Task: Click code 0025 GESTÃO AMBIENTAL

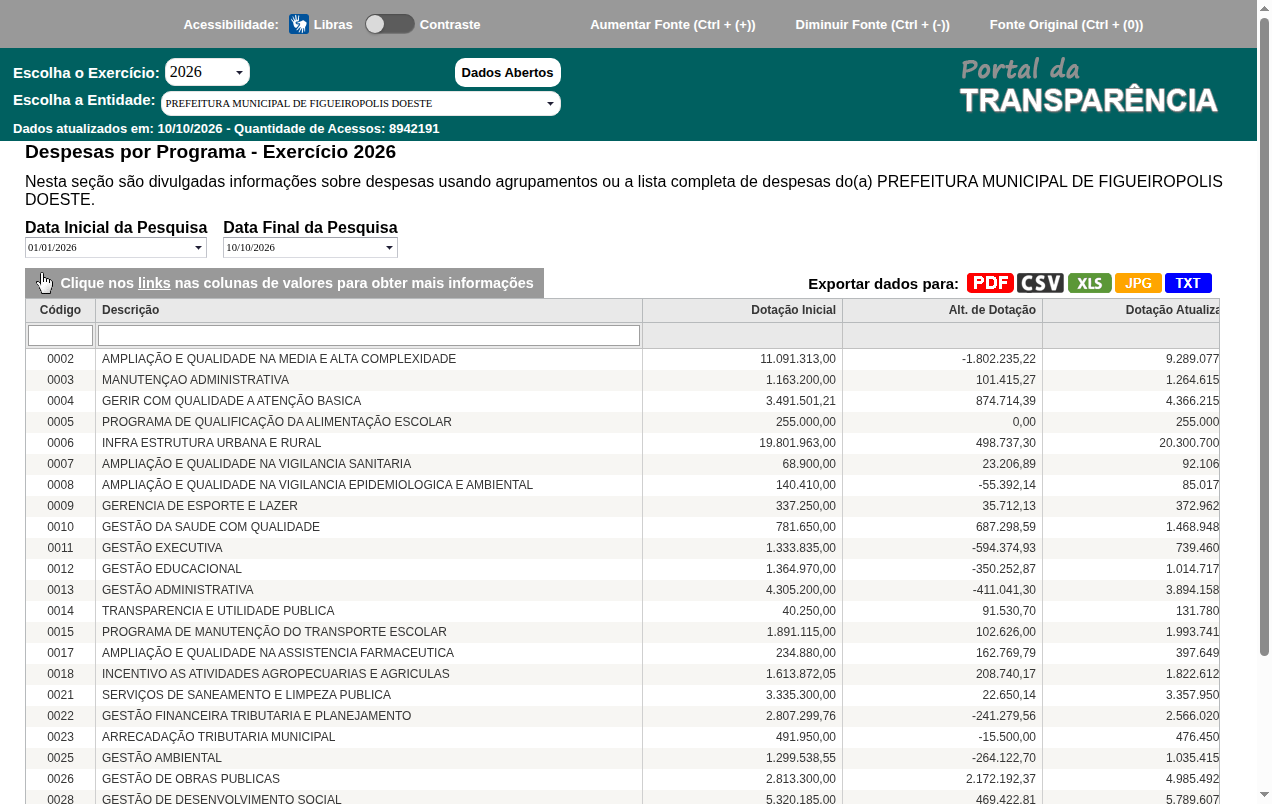Action: [60, 758]
